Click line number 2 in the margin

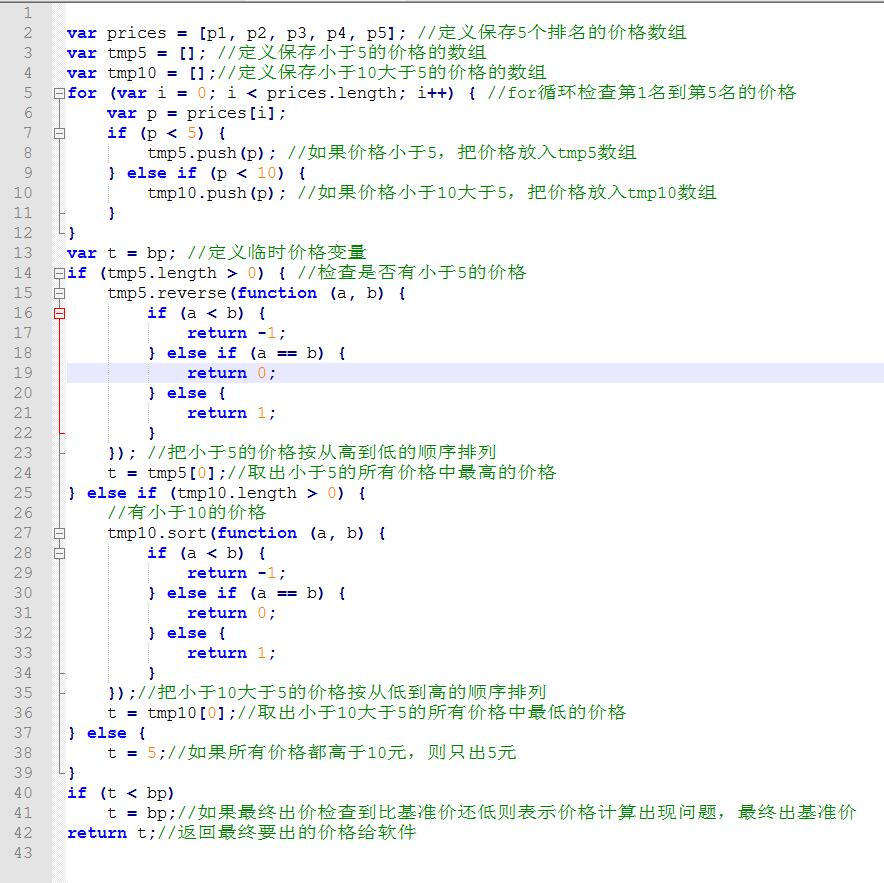pyautogui.click(x=28, y=33)
